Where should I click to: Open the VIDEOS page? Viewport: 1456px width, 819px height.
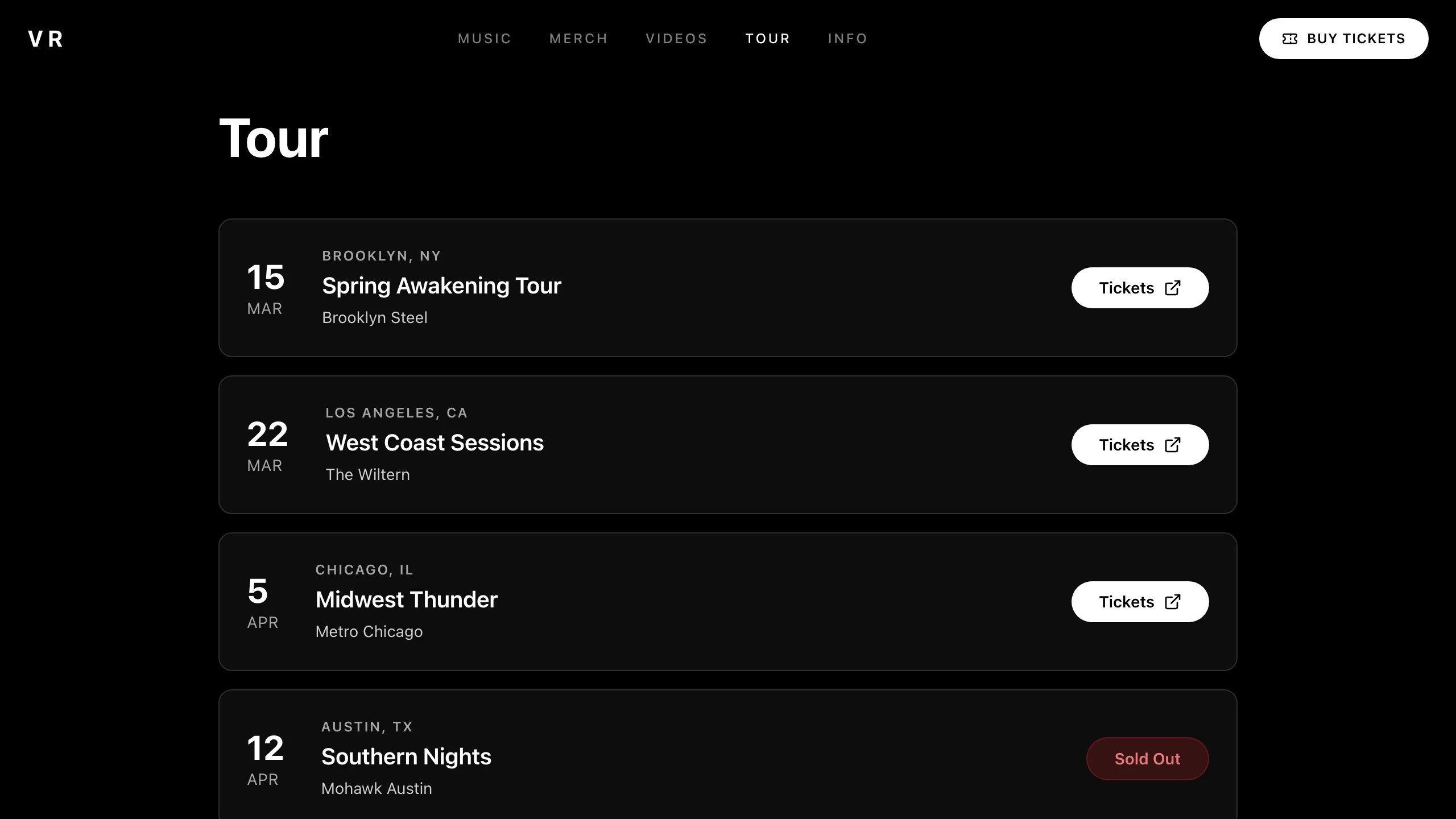(676, 38)
